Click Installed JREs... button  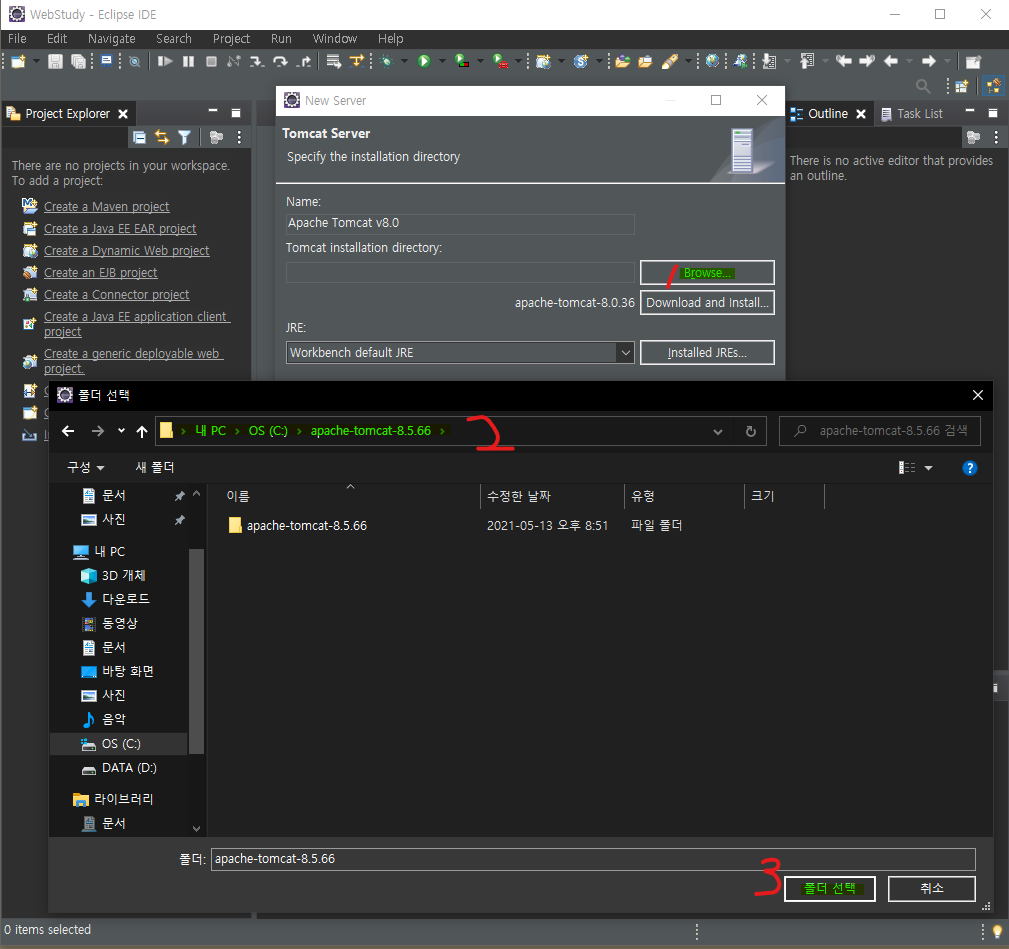coord(707,353)
